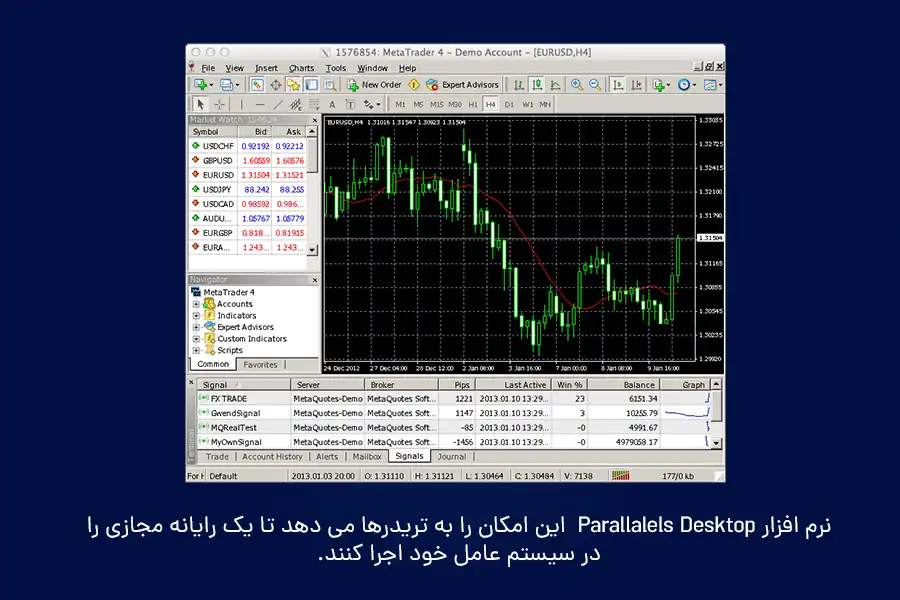The image size is (900, 600).
Task: Select the Fibonacci Retracement tool
Action: (x=314, y=104)
